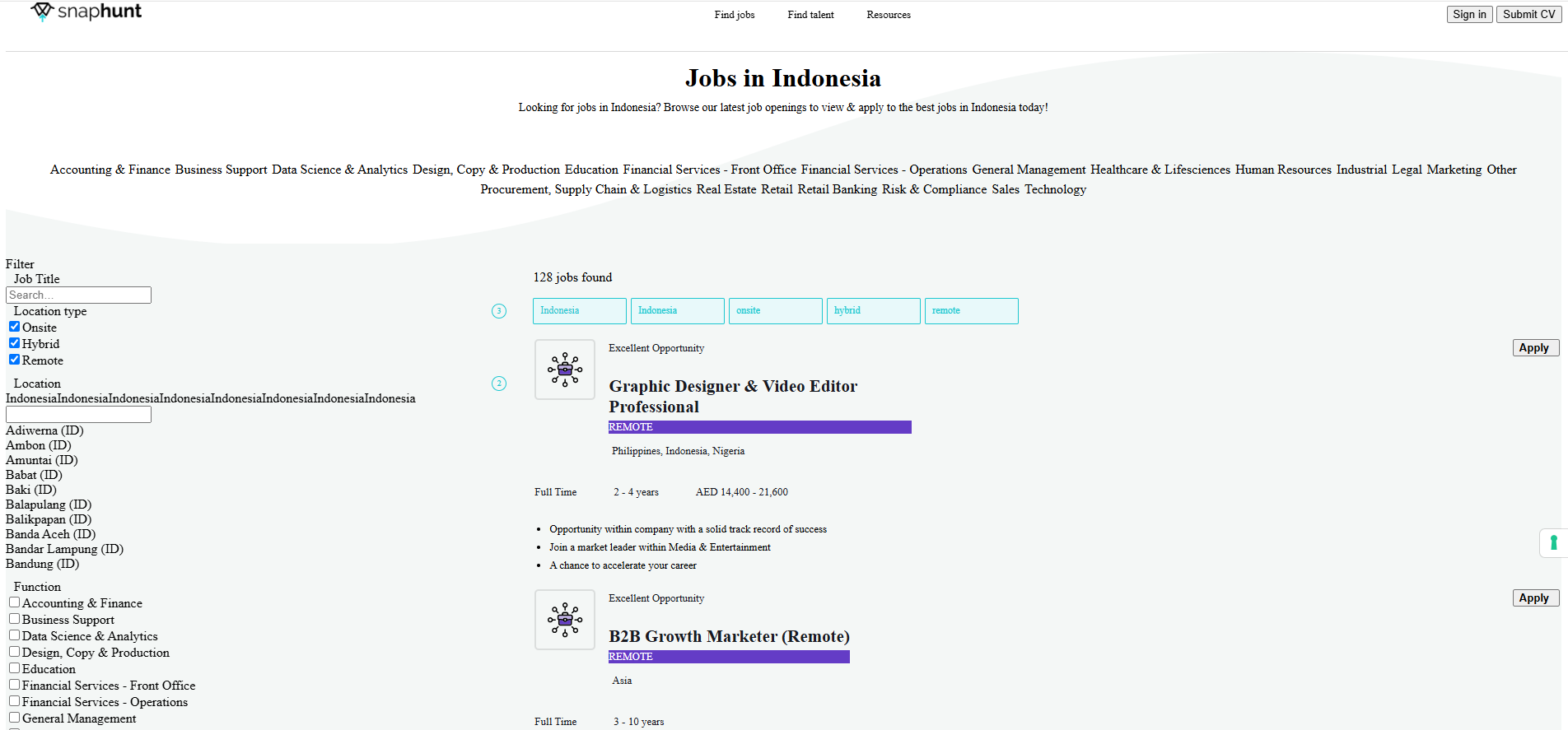The height and width of the screenshot is (730, 1568).
Task: Focus the Location text input
Action: pyautogui.click(x=79, y=414)
